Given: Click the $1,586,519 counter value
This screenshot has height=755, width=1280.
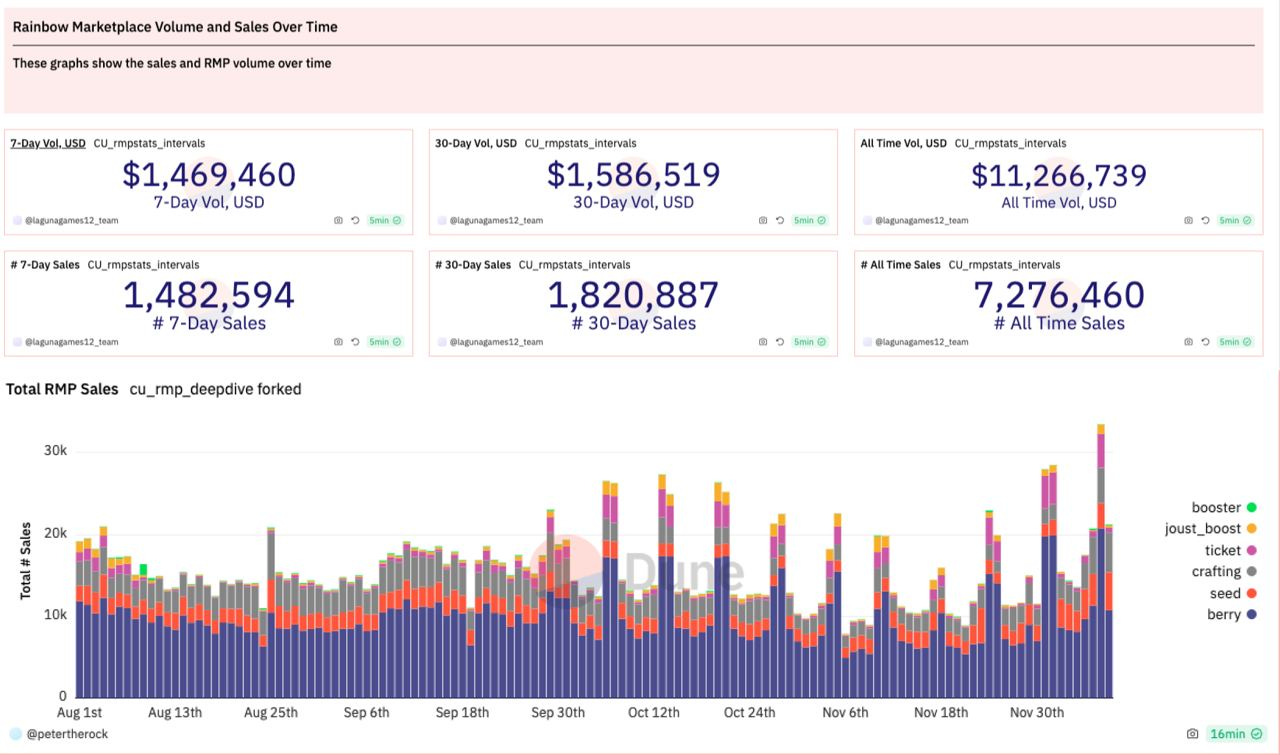Looking at the screenshot, I should (x=634, y=175).
